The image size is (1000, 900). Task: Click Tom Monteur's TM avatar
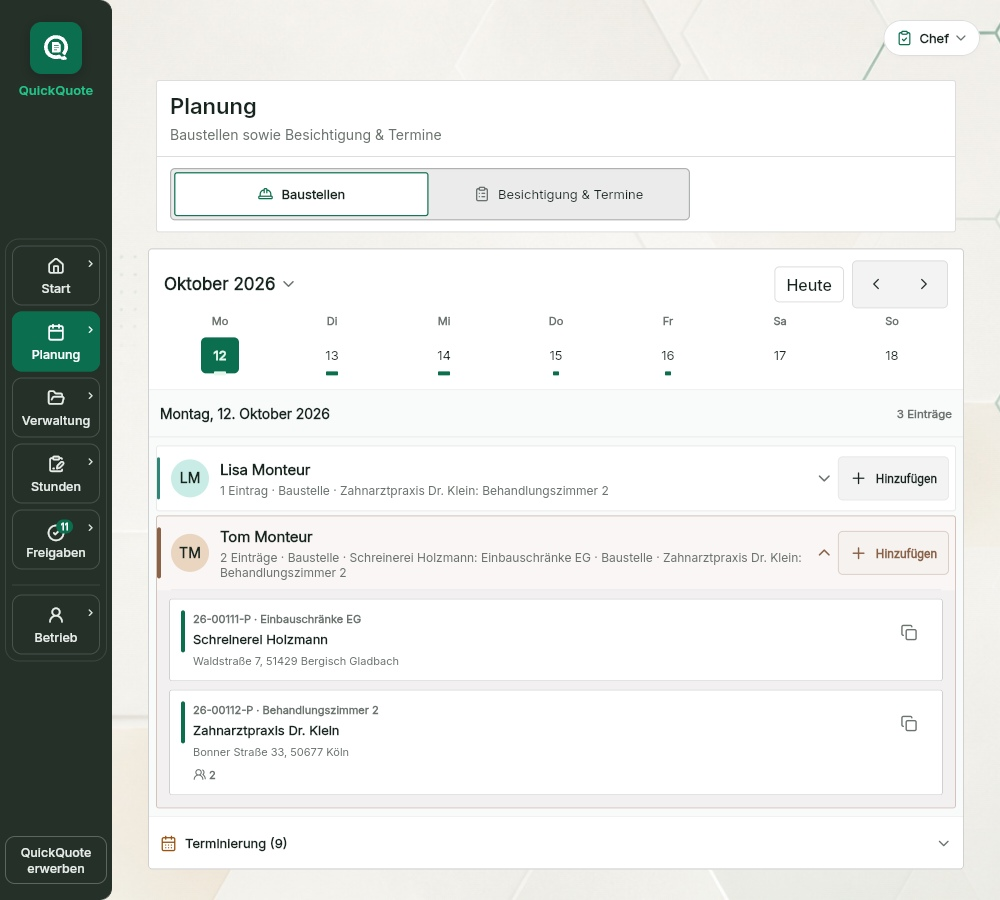pyautogui.click(x=190, y=553)
